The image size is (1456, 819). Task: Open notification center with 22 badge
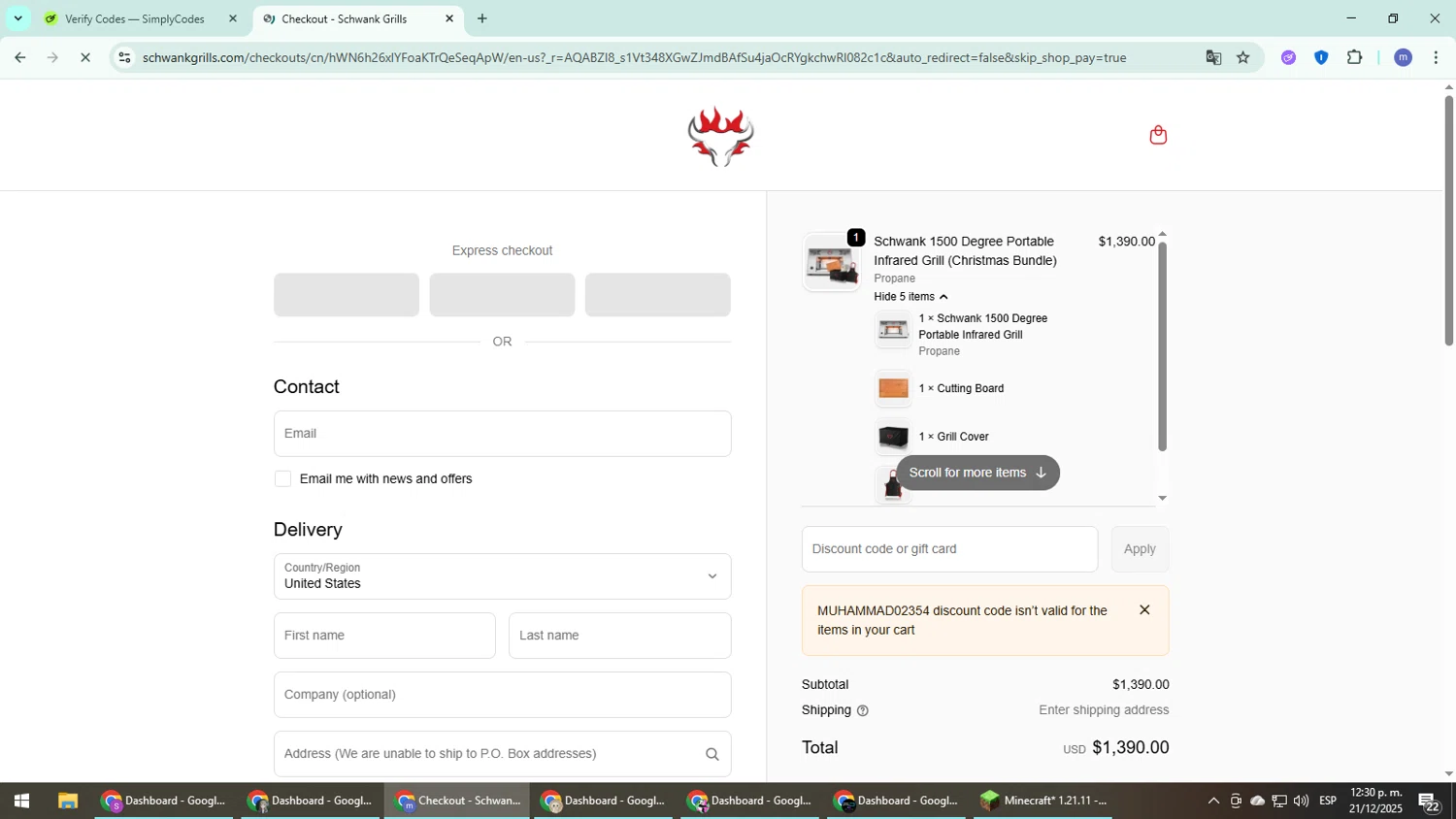[1429, 802]
